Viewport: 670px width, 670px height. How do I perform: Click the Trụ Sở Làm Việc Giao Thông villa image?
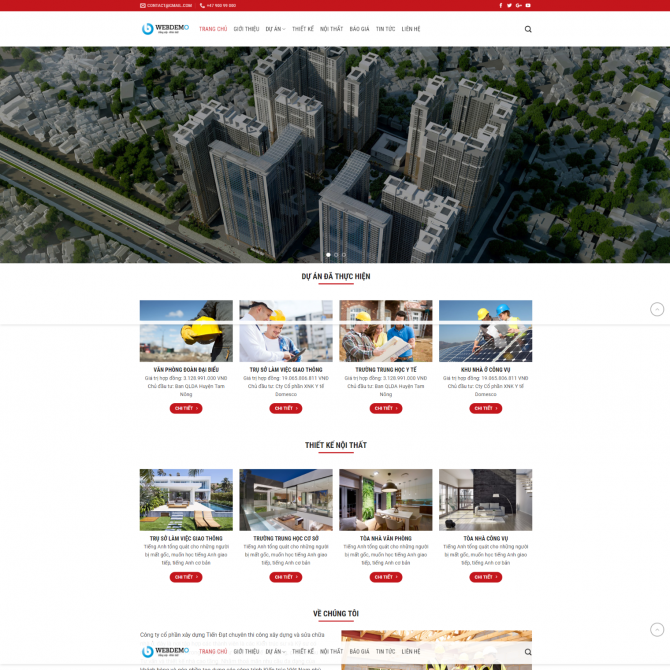186,499
